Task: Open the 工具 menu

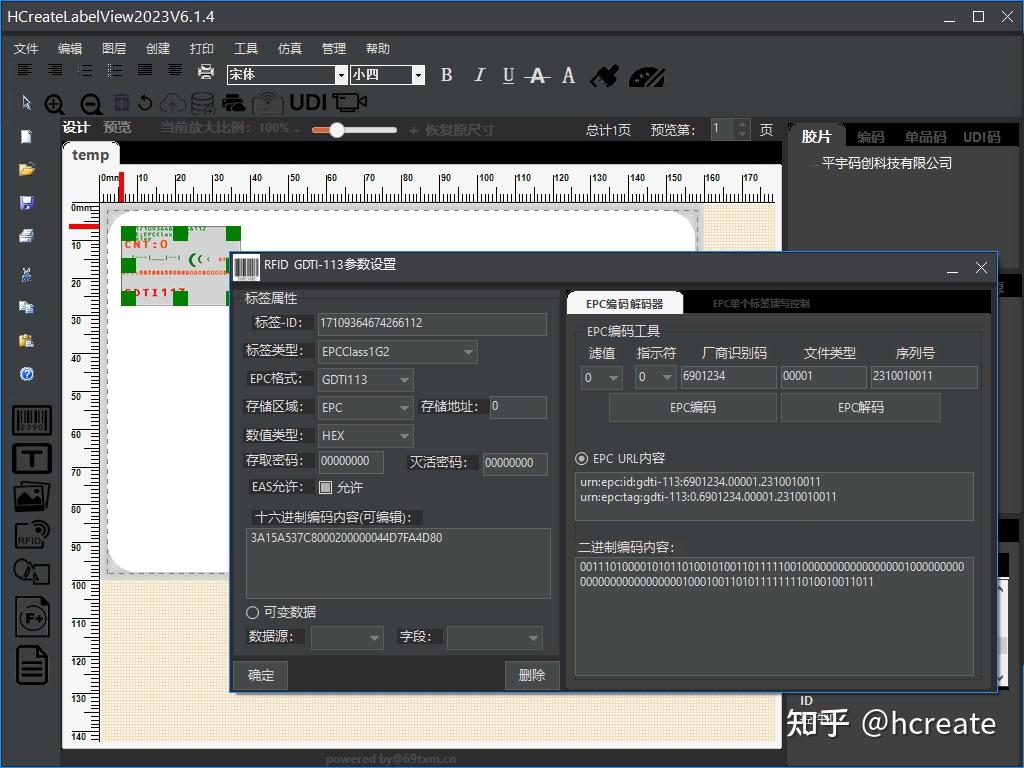Action: tap(245, 48)
